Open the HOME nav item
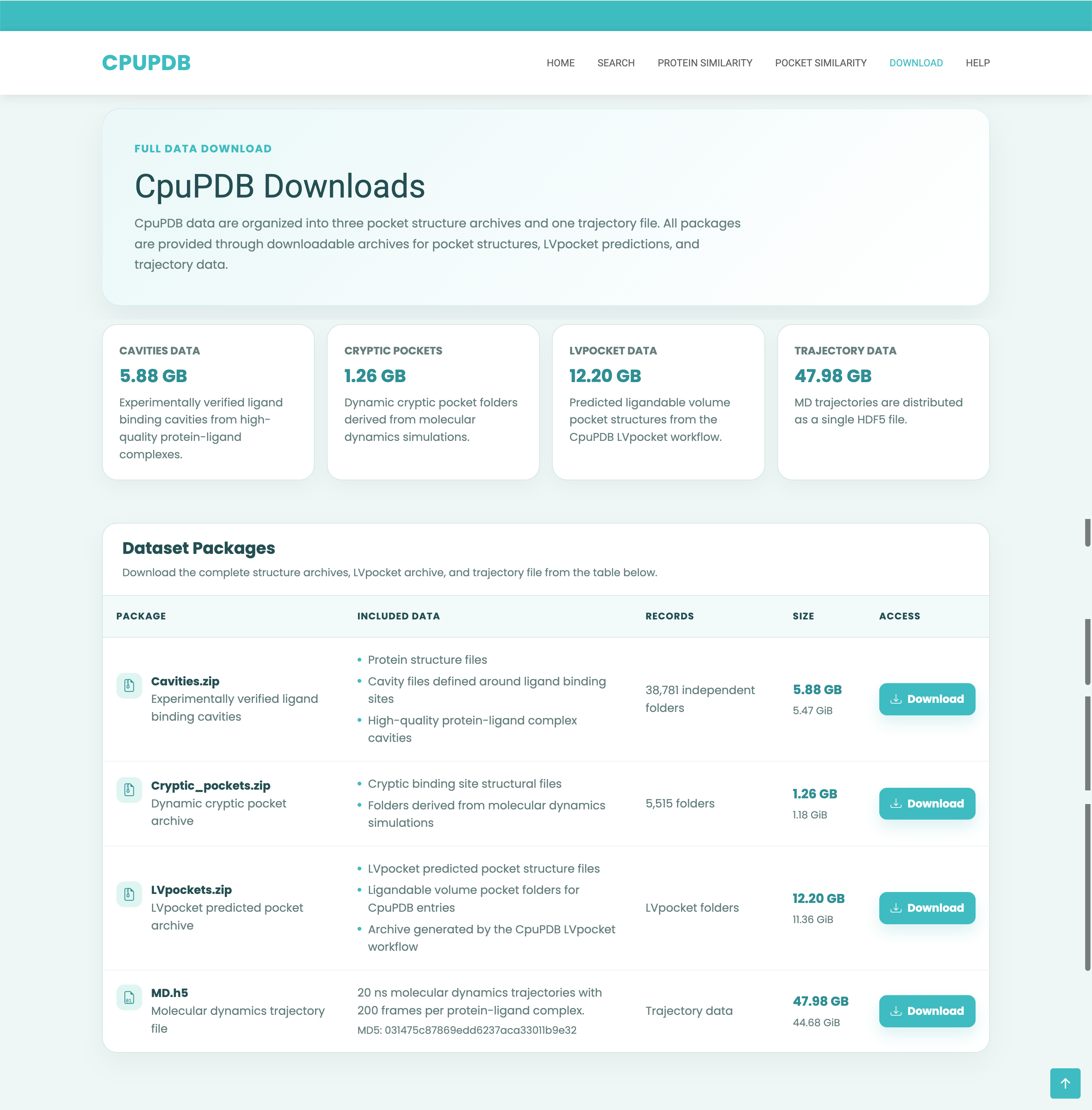Screen dimensions: 1092x1110 [560, 63]
